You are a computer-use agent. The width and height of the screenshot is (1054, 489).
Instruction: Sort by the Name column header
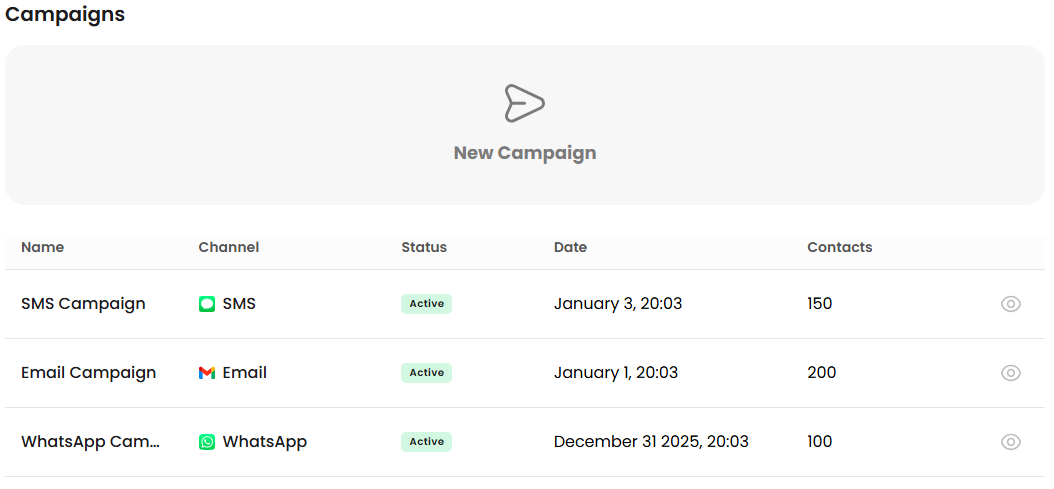click(42, 247)
